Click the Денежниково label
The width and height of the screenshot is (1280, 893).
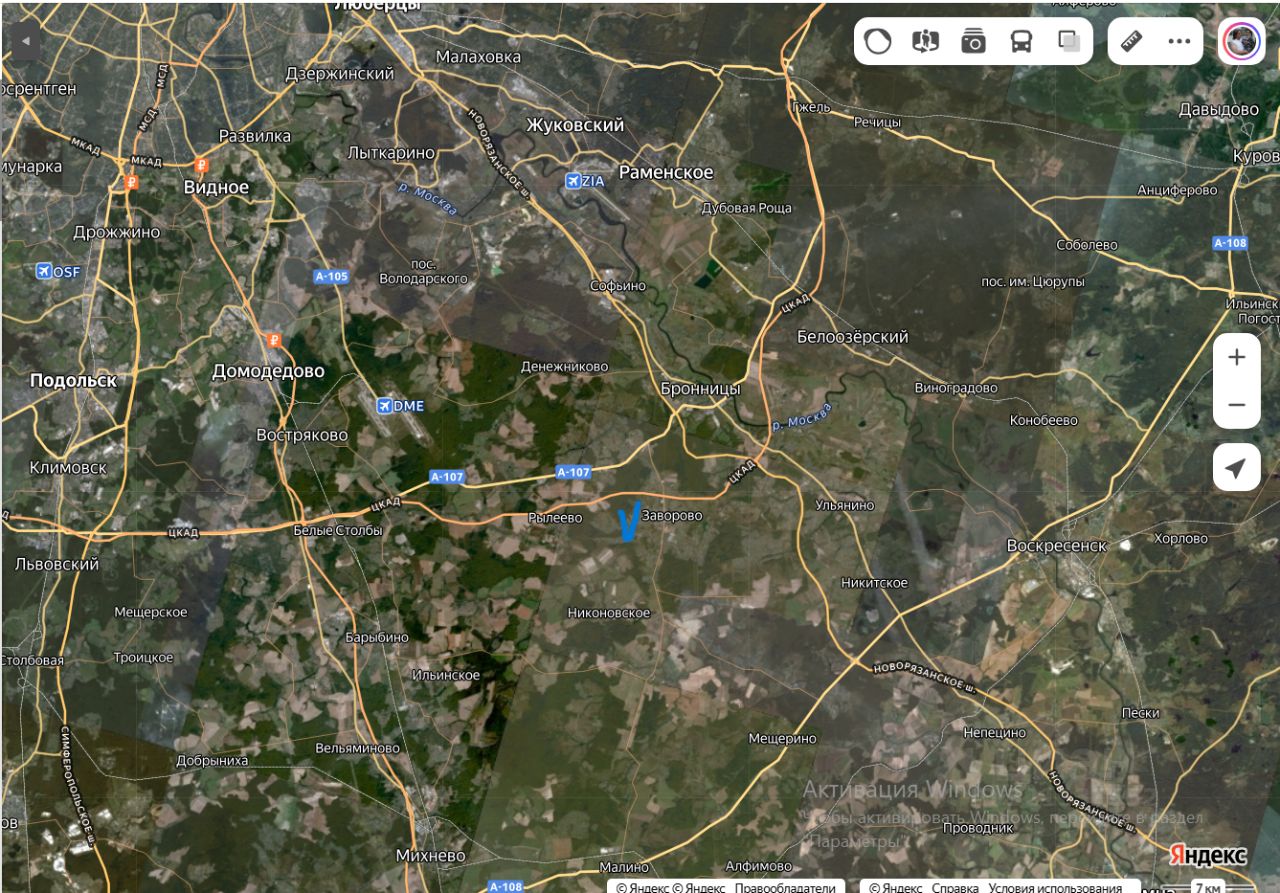[564, 367]
